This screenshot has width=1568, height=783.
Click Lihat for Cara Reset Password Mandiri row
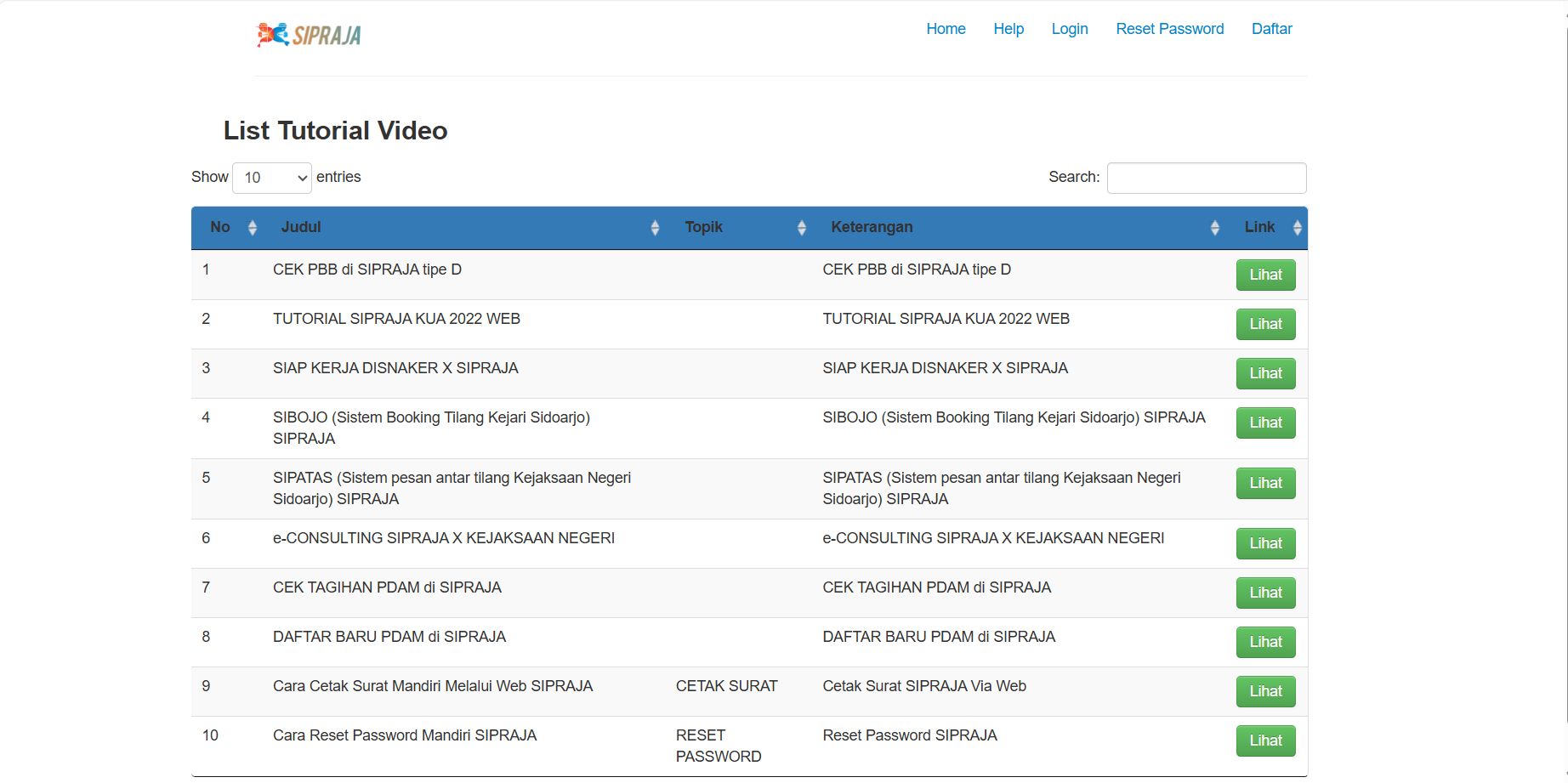[1266, 740]
